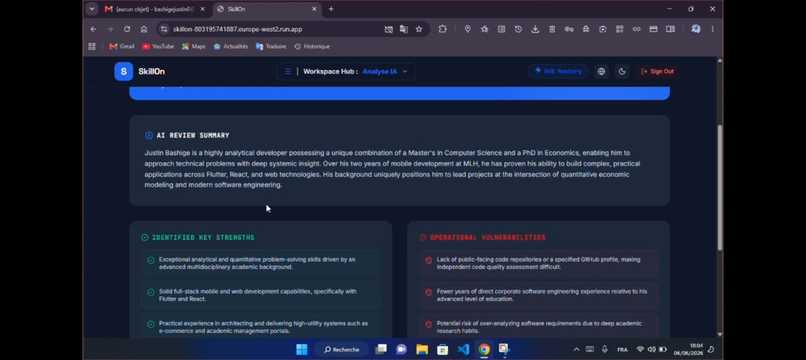Click the Chrome icon in the taskbar

[484, 350]
